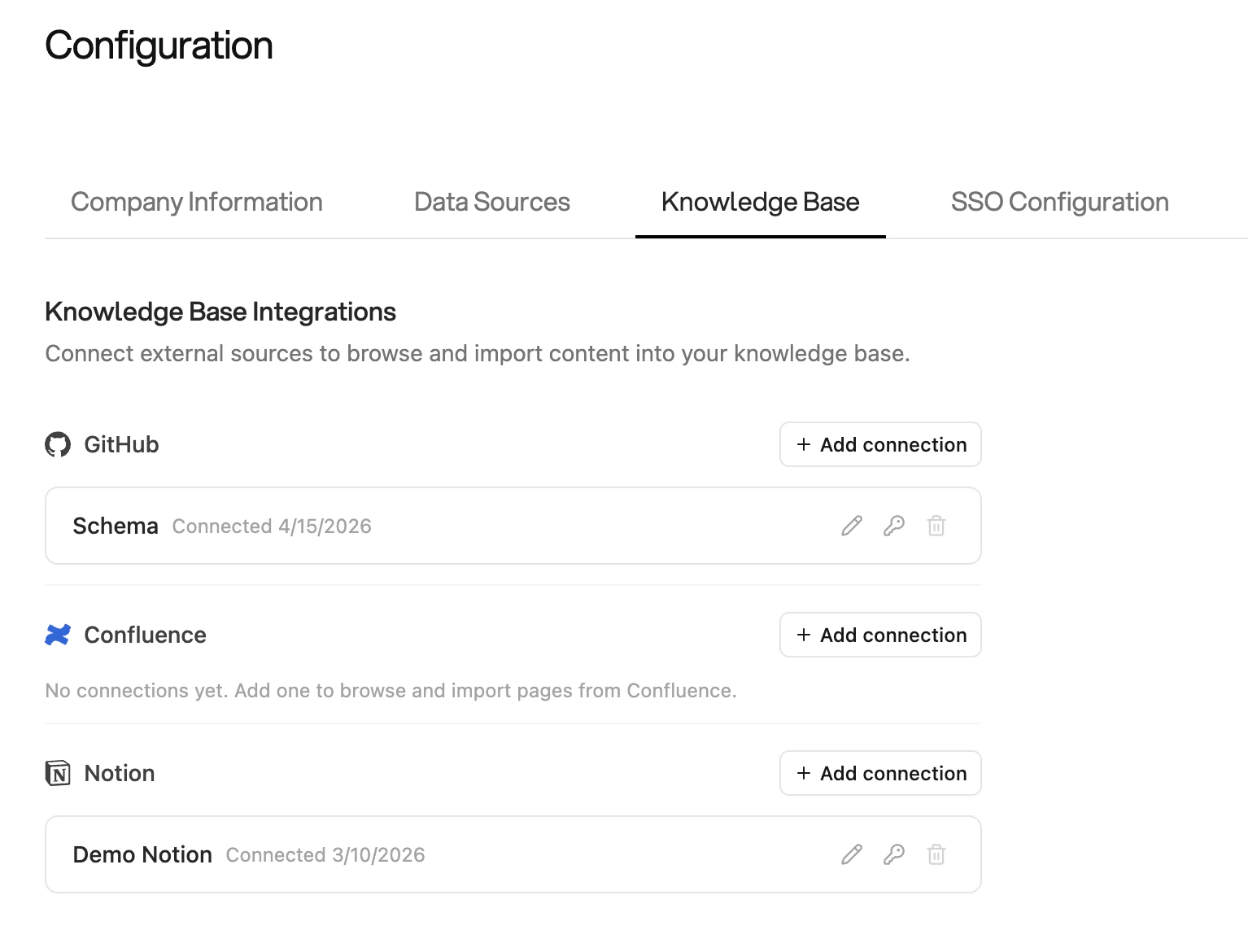
Task: Switch to the Company Information tab
Action: coord(196,202)
